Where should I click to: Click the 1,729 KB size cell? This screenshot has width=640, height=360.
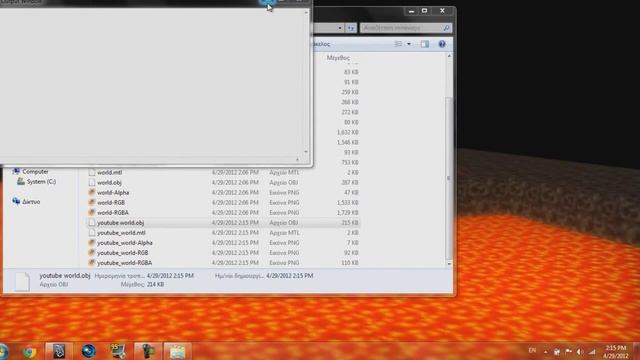point(347,213)
